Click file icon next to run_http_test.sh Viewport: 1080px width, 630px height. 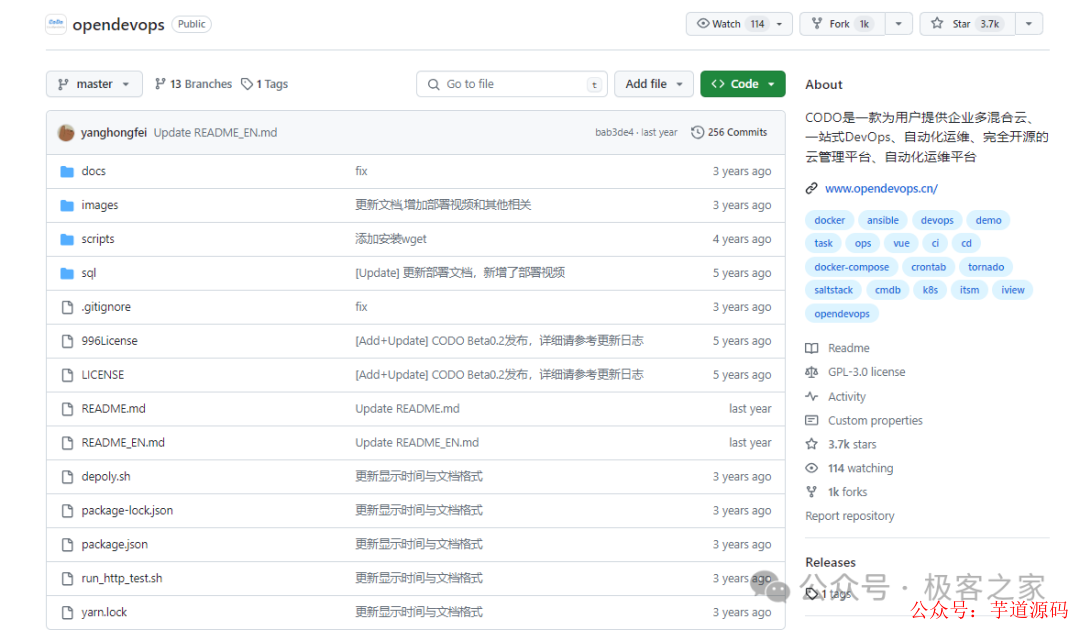pos(67,578)
